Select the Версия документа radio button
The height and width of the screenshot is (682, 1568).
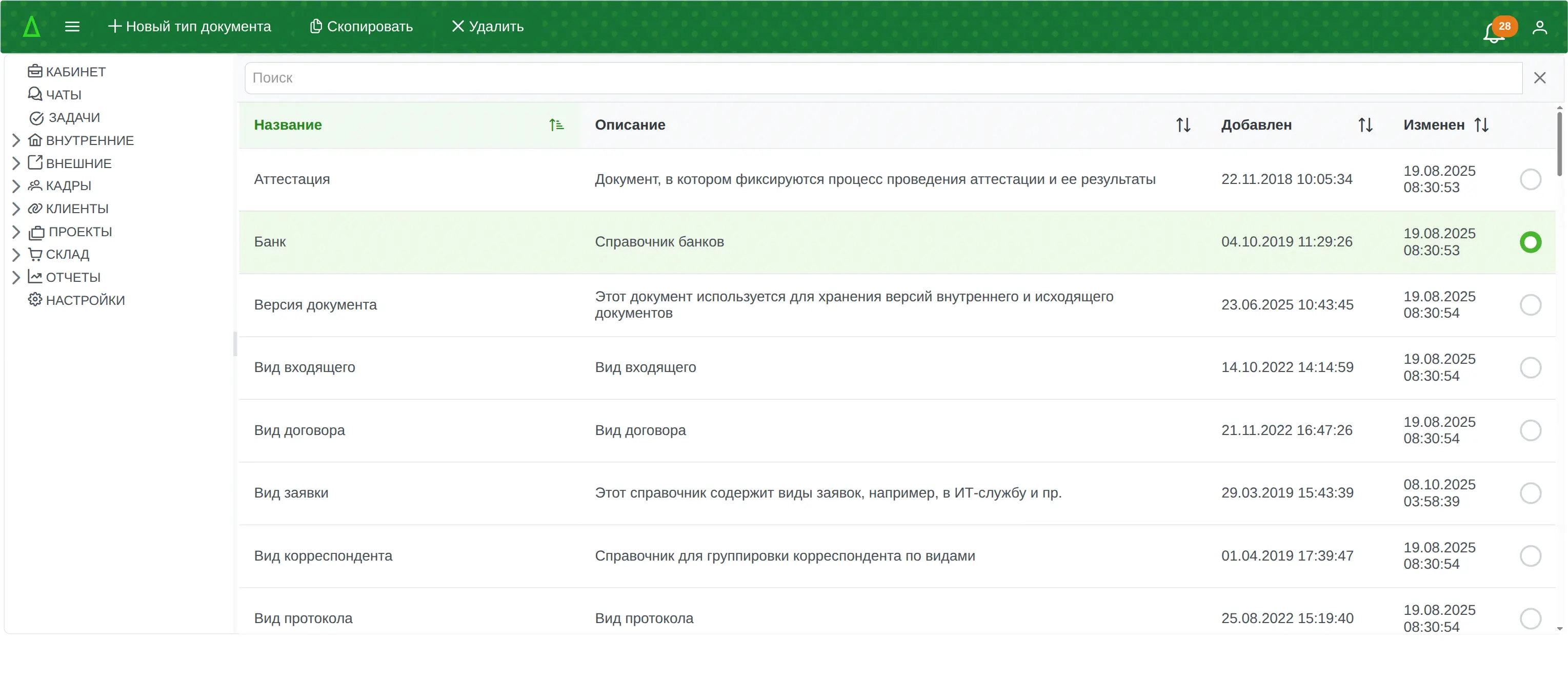(x=1530, y=305)
